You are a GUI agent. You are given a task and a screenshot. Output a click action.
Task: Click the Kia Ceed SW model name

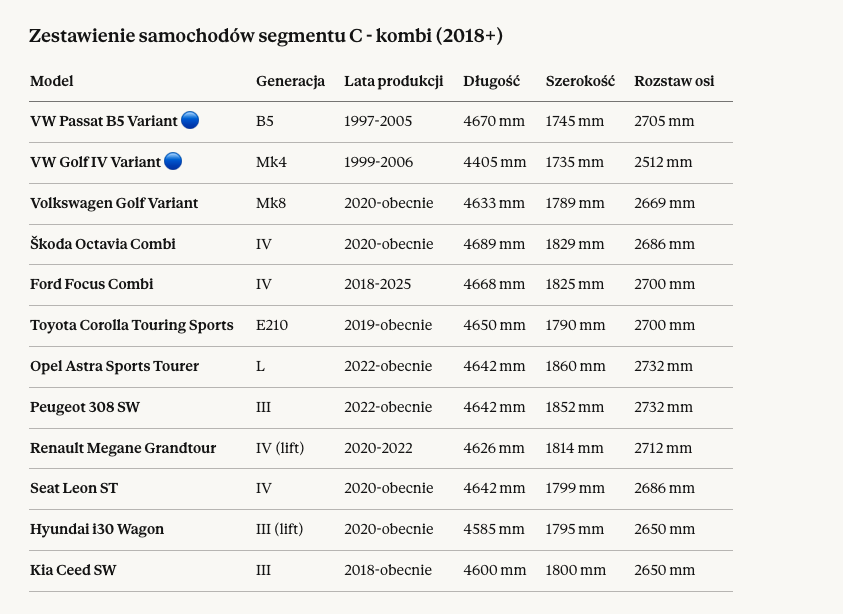[x=73, y=570]
